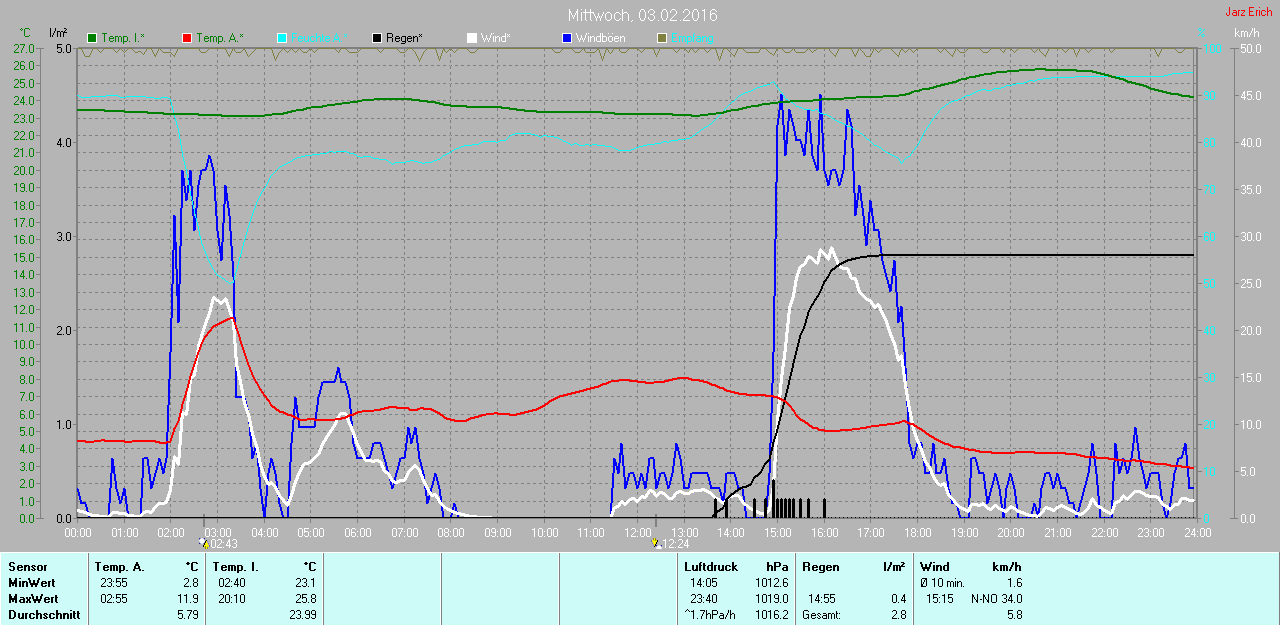The image size is (1280, 625).
Task: Click the km/h axis unit label
Action: pos(1246,33)
